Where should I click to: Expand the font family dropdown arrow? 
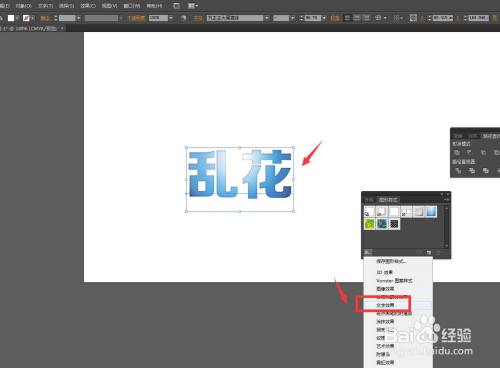point(267,18)
